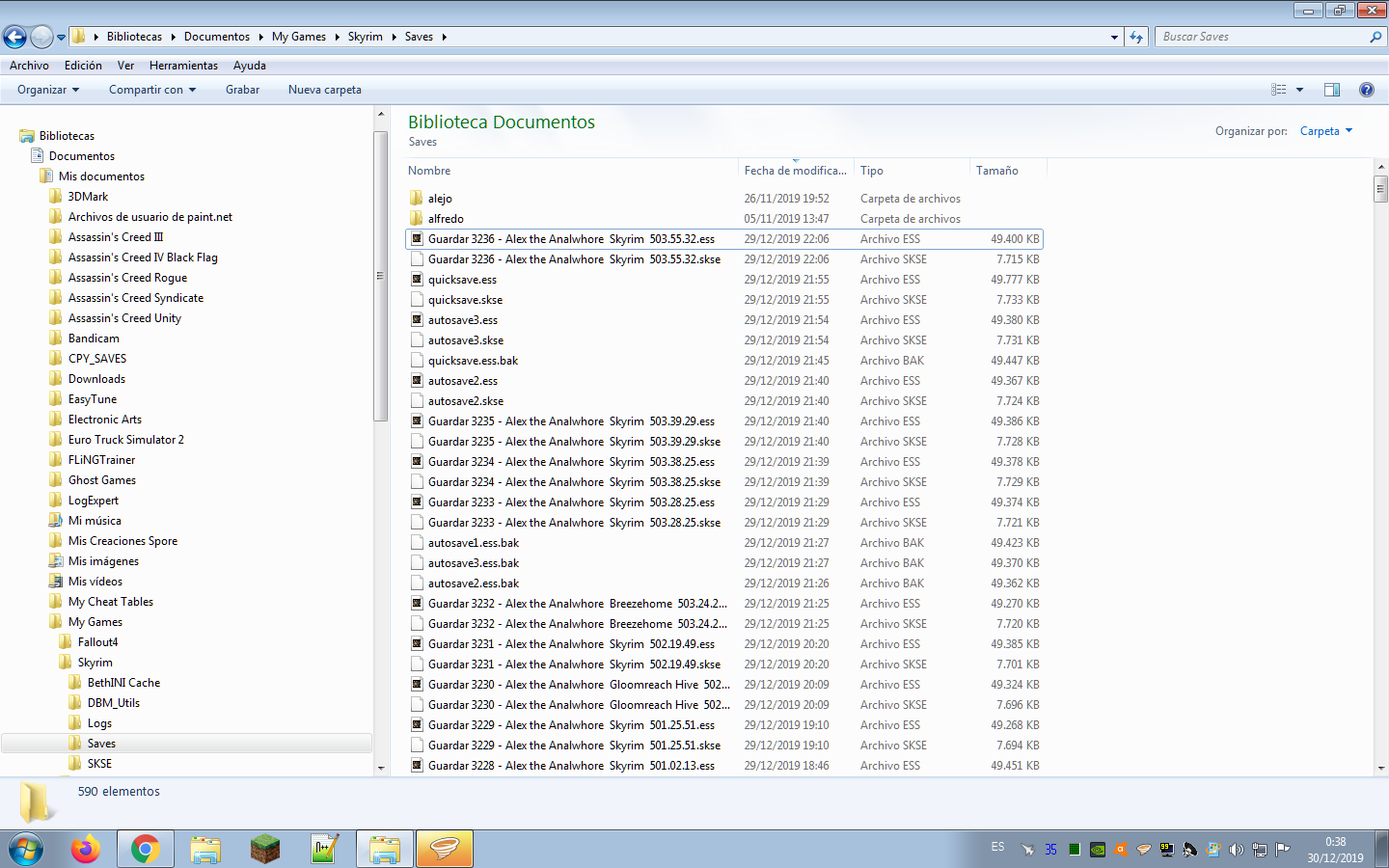Screen dimensions: 1389x868
Task: Toggle the preview pane button
Action: [1332, 90]
